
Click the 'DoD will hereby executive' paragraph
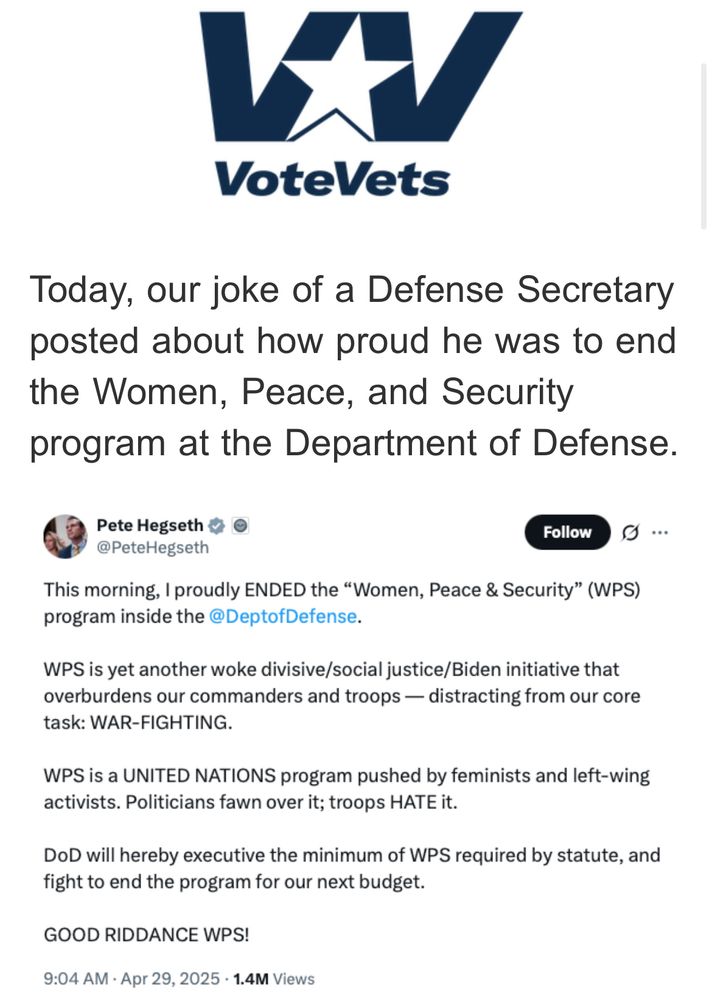click(x=352, y=869)
